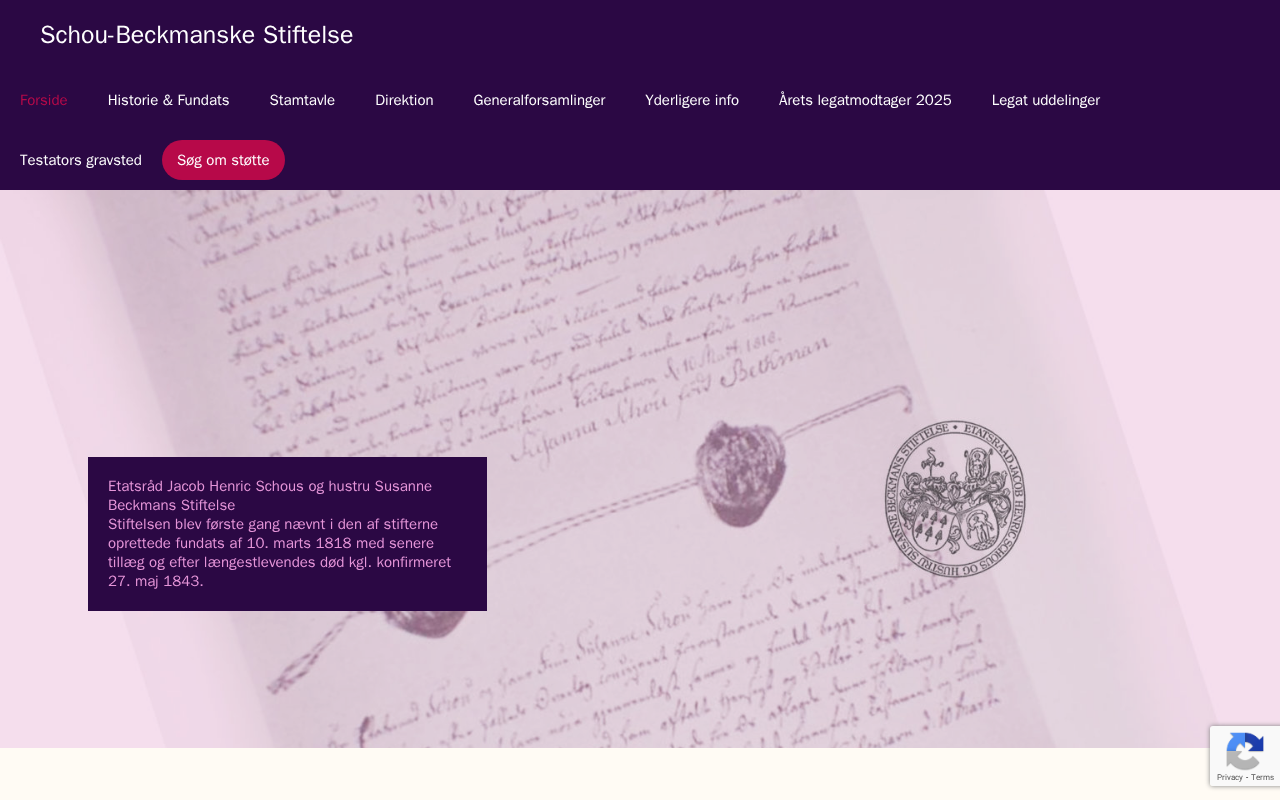The image size is (1280, 800).
Task: Click the round foundation seal emblem
Action: pos(955,499)
